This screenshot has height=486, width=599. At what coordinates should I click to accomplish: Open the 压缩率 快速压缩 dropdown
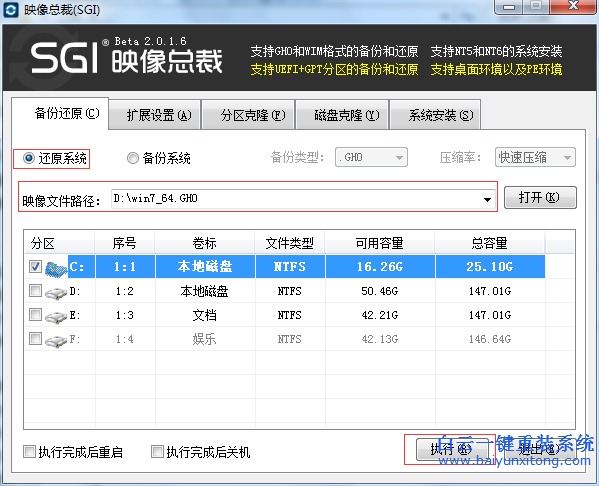pos(535,157)
